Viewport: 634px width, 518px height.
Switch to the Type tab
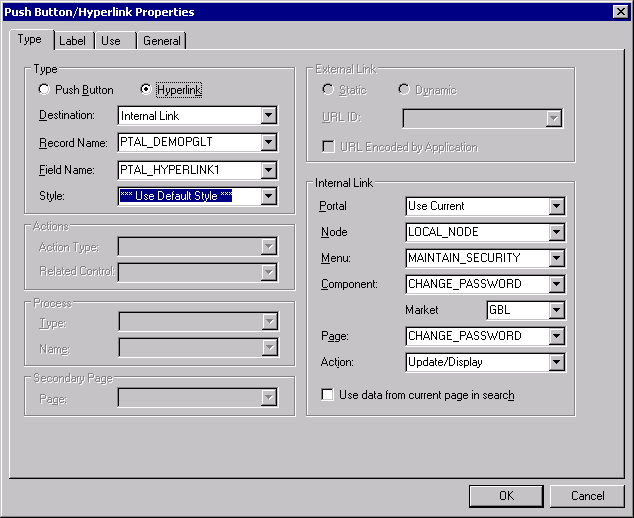[30, 40]
